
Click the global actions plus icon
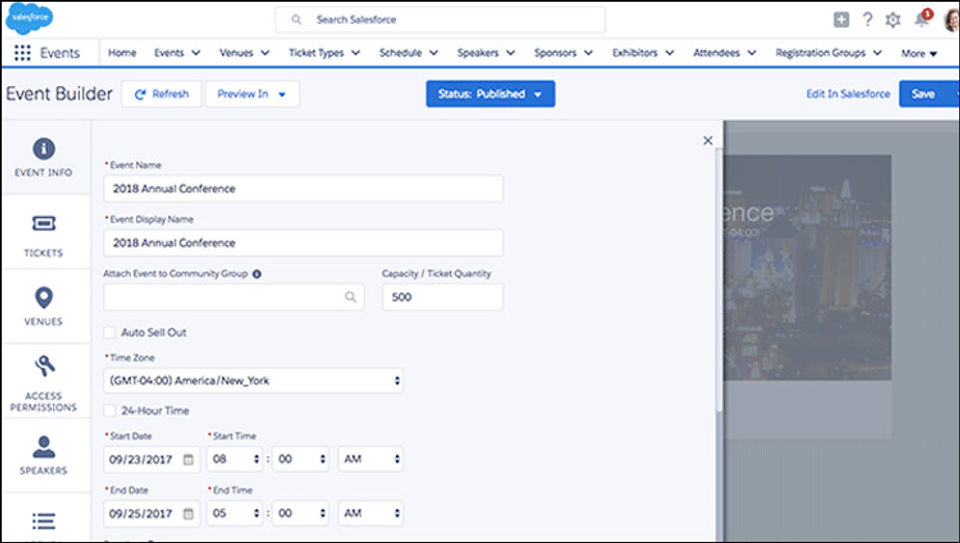point(841,20)
